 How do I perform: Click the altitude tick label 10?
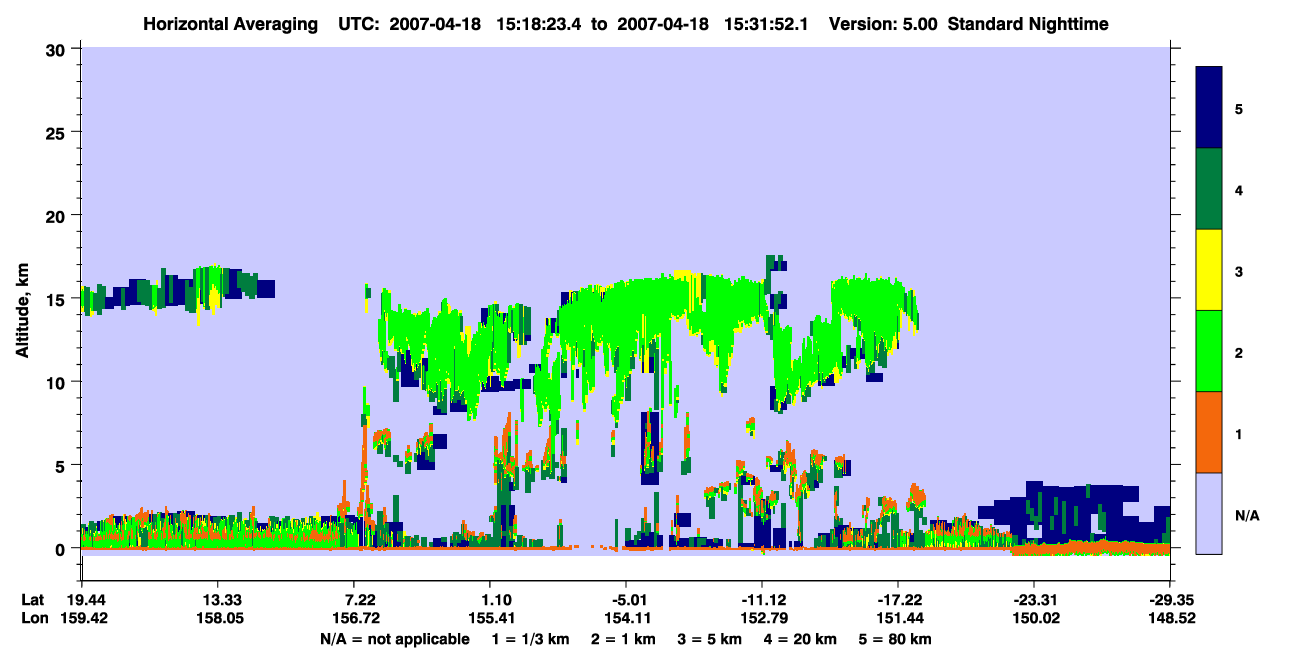(58, 382)
